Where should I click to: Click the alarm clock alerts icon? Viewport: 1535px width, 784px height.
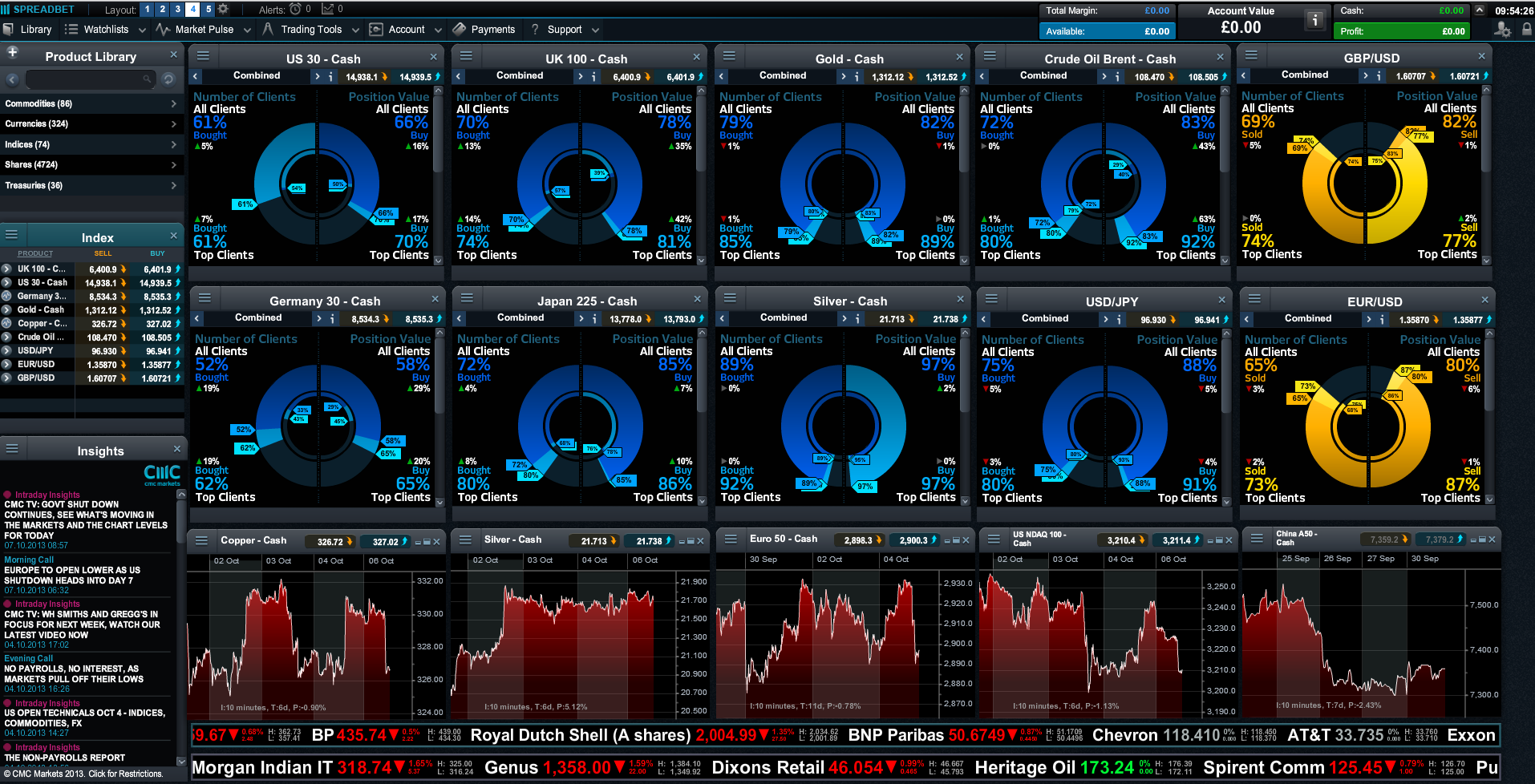[295, 10]
